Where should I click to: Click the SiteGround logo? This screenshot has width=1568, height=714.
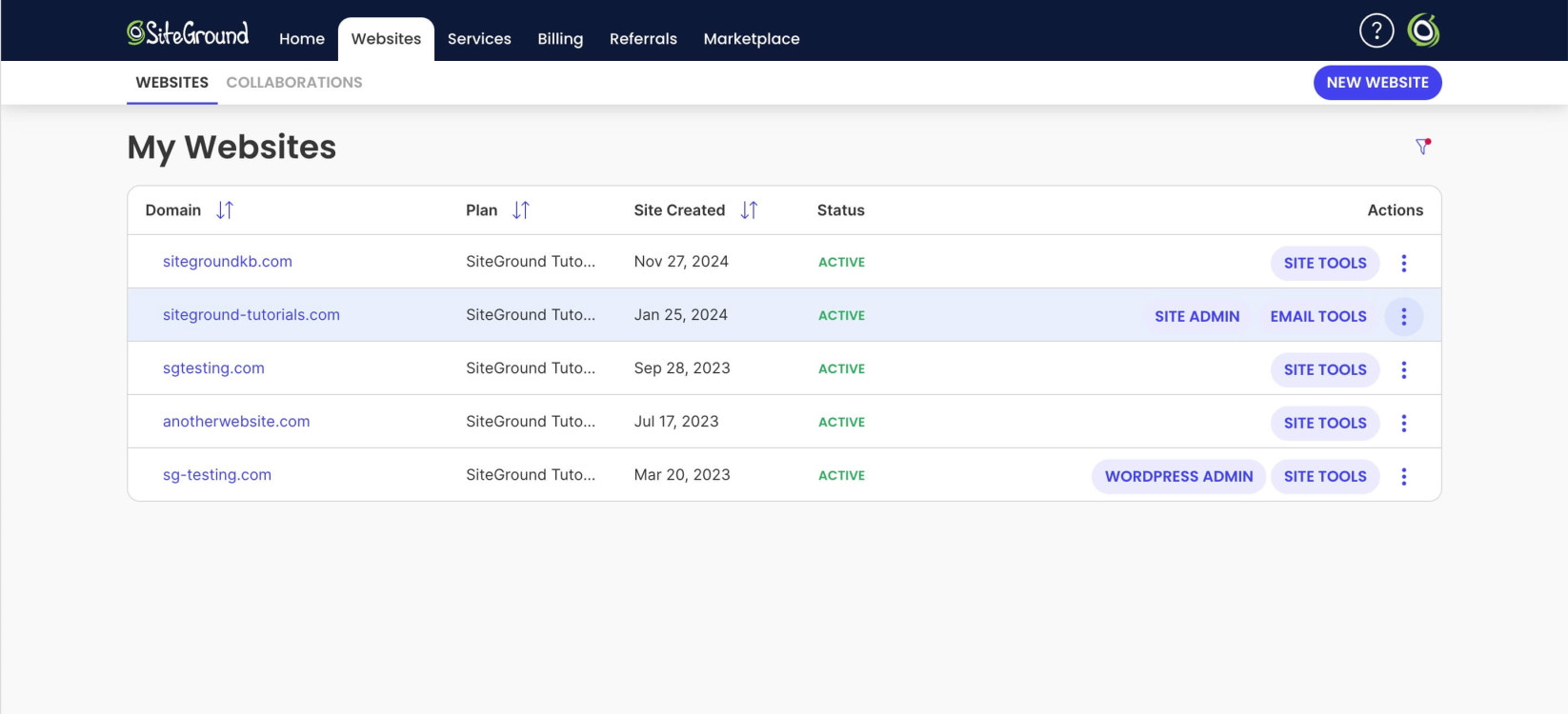[x=188, y=33]
